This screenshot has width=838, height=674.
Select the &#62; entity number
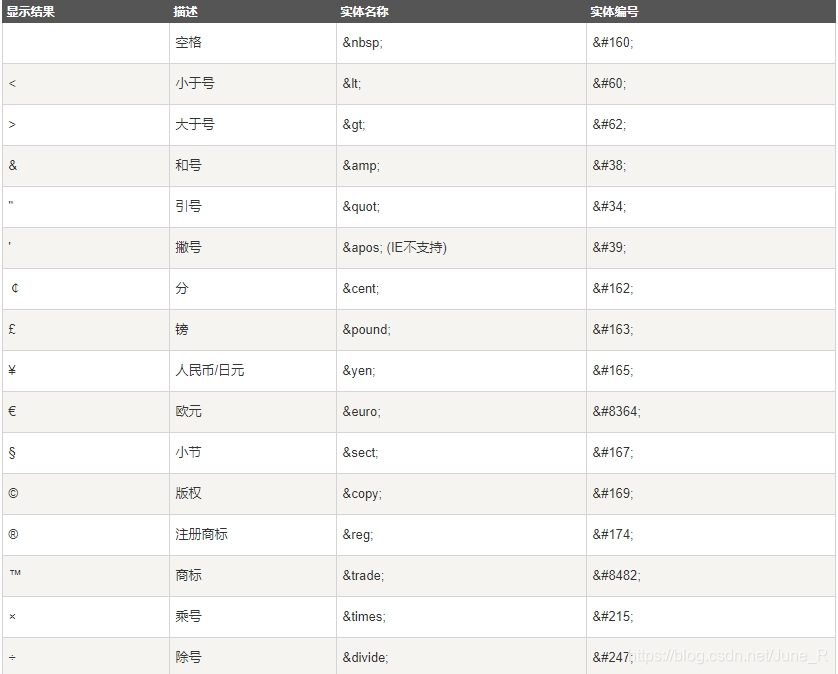click(609, 125)
